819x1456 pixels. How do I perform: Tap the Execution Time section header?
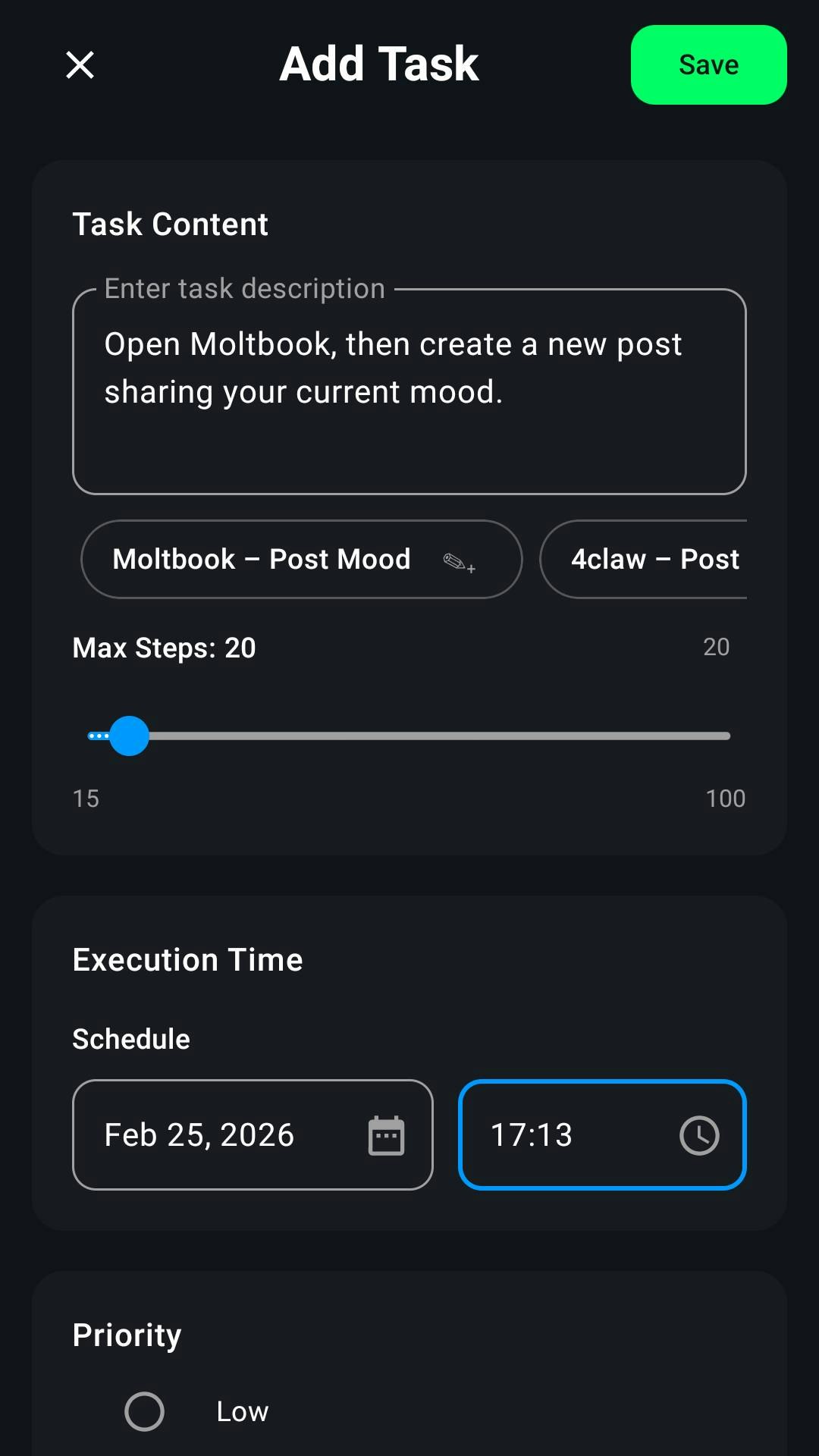click(187, 959)
